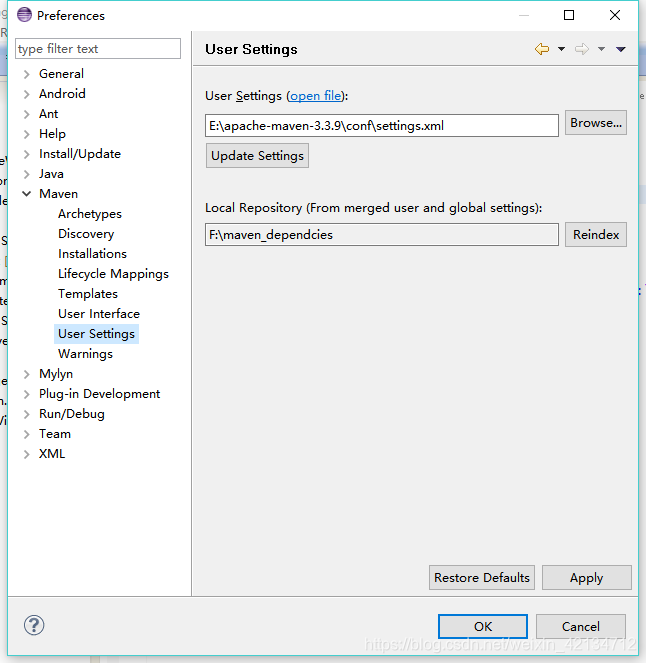The image size is (646, 663).
Task: Click the Reindex button
Action: click(x=596, y=234)
